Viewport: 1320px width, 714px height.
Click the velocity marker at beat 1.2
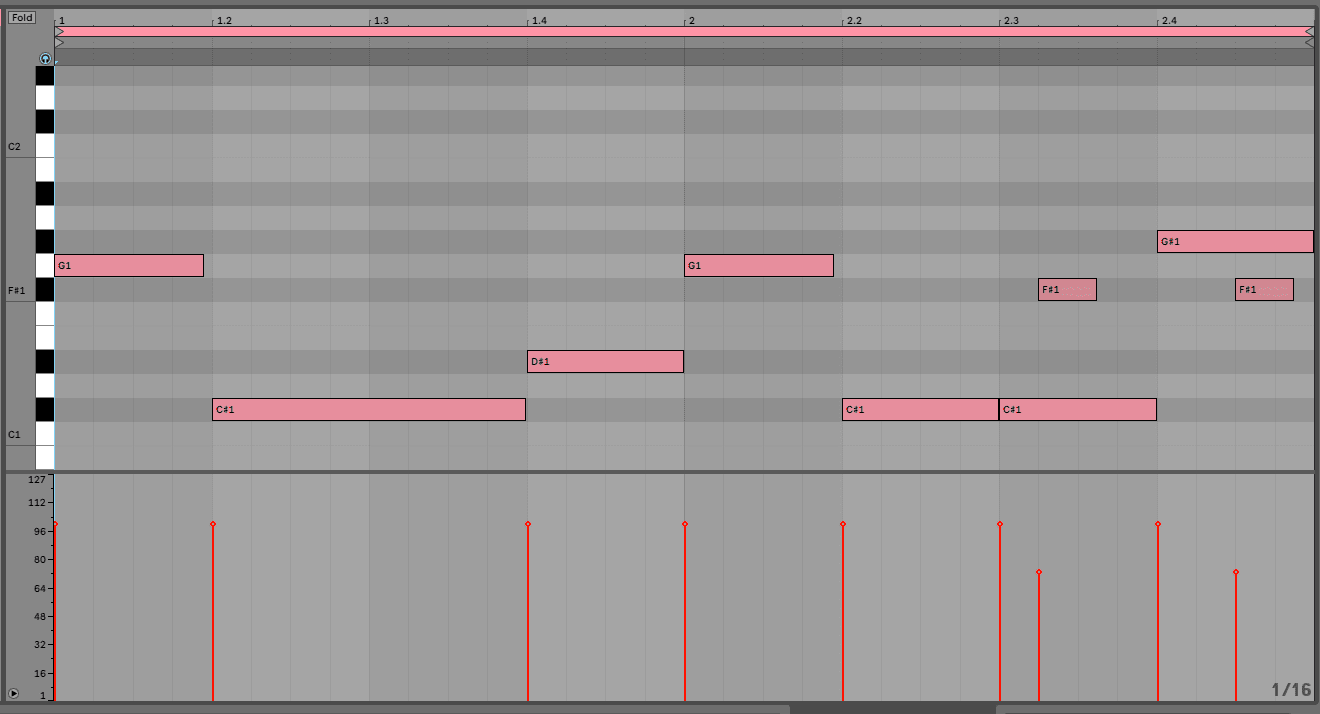point(213,524)
